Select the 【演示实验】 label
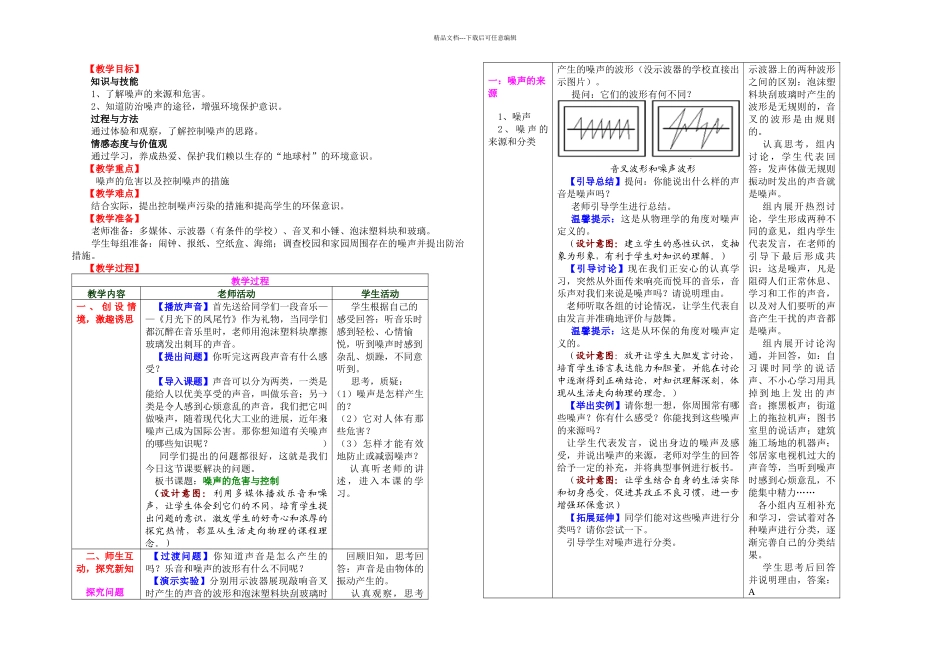Image resolution: width=950 pixels, height=672 pixels. point(179,581)
